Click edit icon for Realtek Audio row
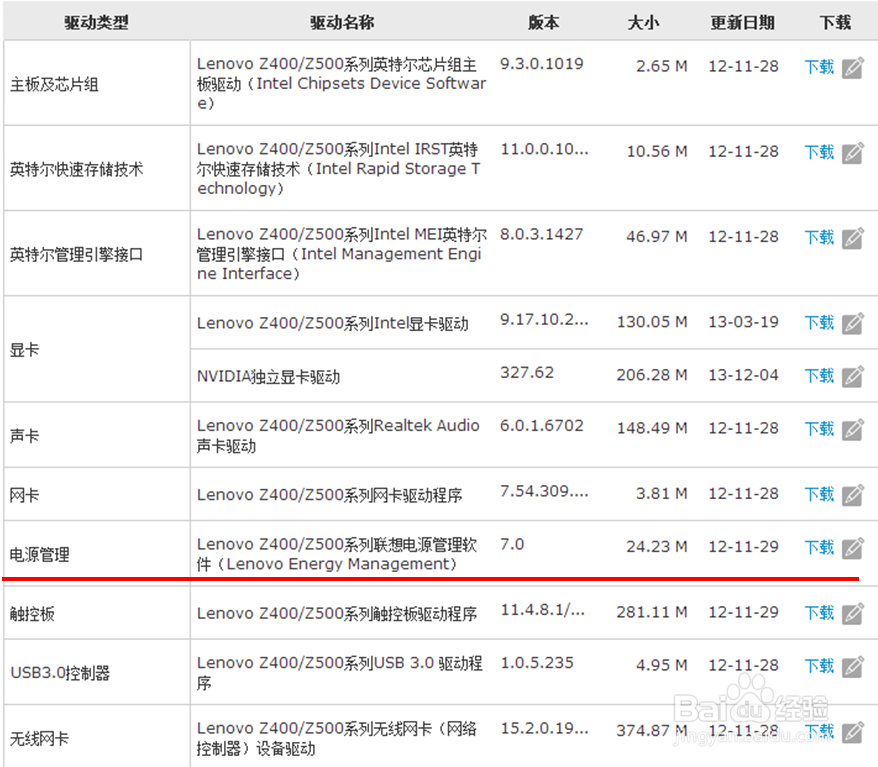Screen dimensions: 878x767 point(853,429)
